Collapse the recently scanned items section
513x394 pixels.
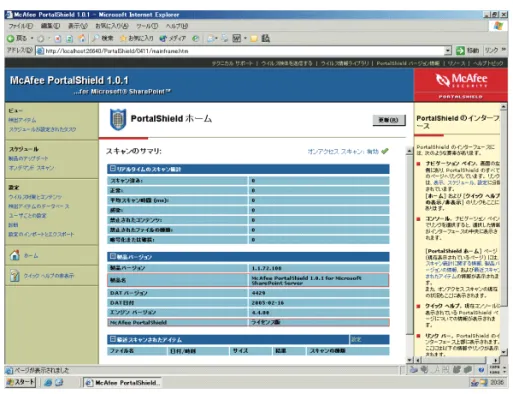(113, 339)
